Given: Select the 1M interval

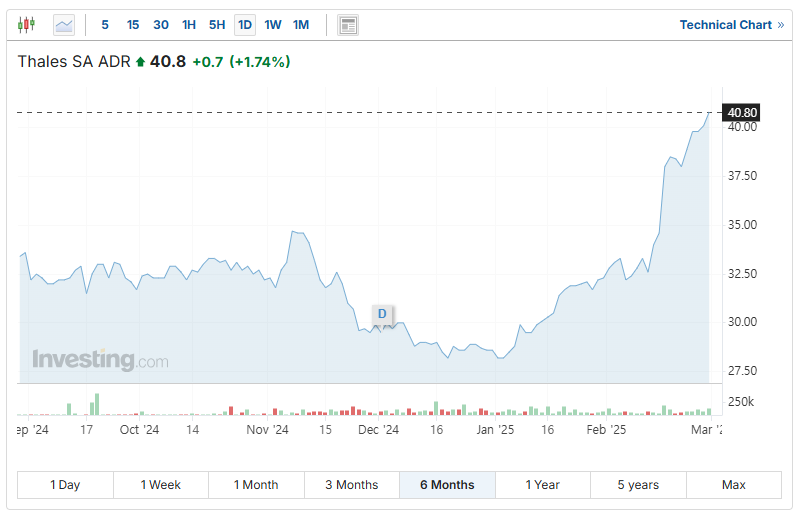Looking at the screenshot, I should pyautogui.click(x=301, y=24).
